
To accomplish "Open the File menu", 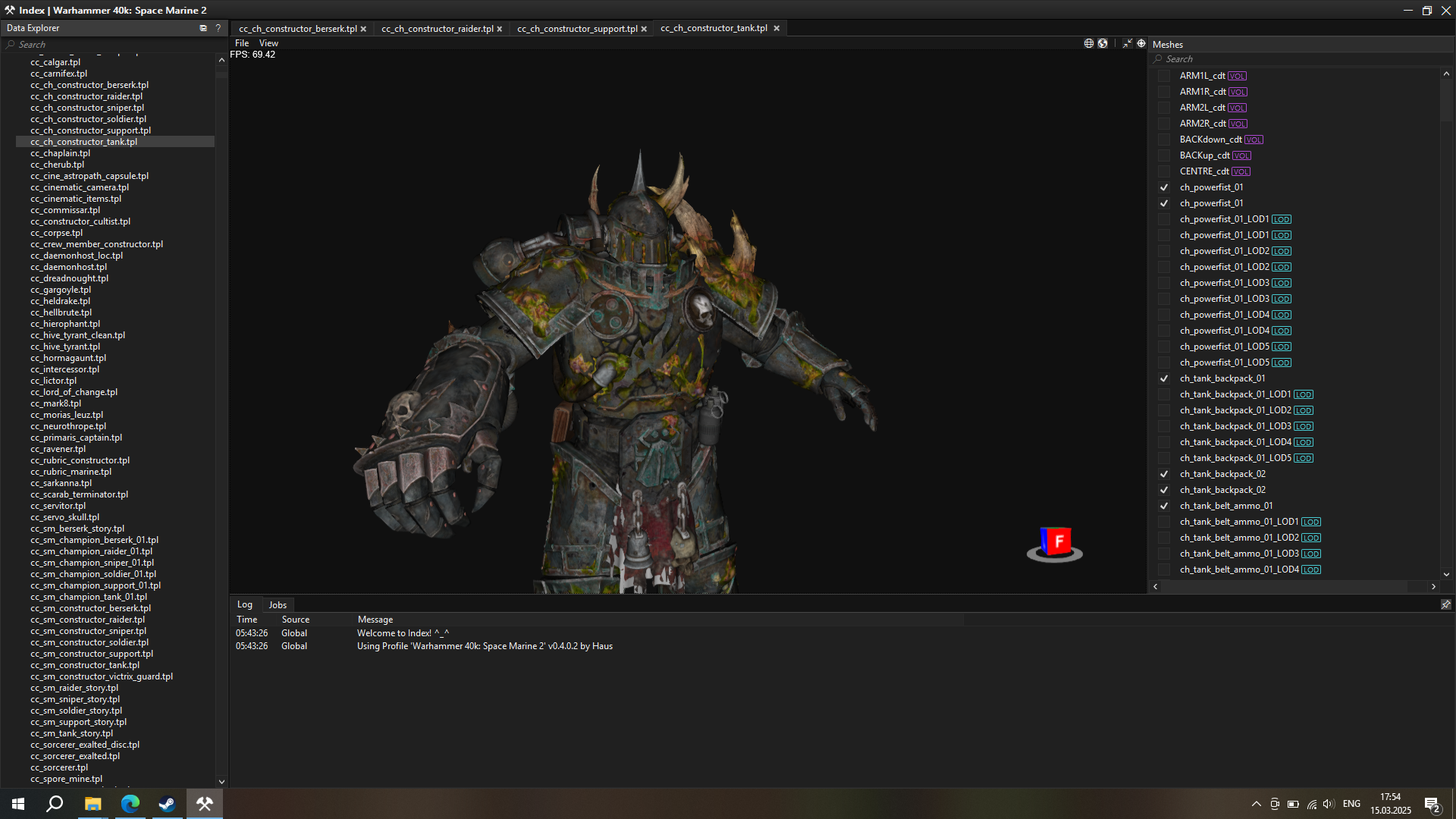I will [x=242, y=43].
